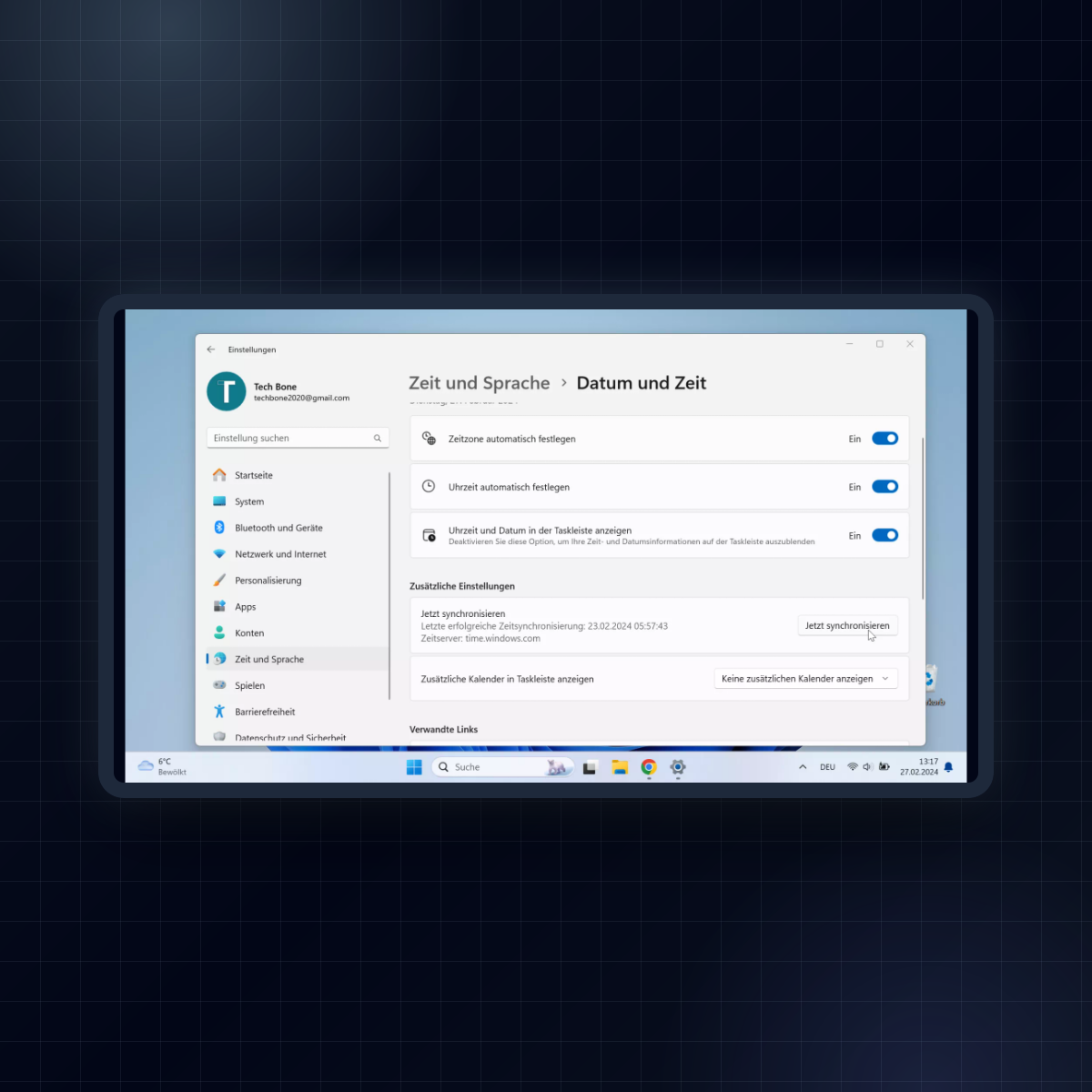The height and width of the screenshot is (1092, 1092).
Task: Click the Apps icon in sidebar
Action: coord(219,606)
